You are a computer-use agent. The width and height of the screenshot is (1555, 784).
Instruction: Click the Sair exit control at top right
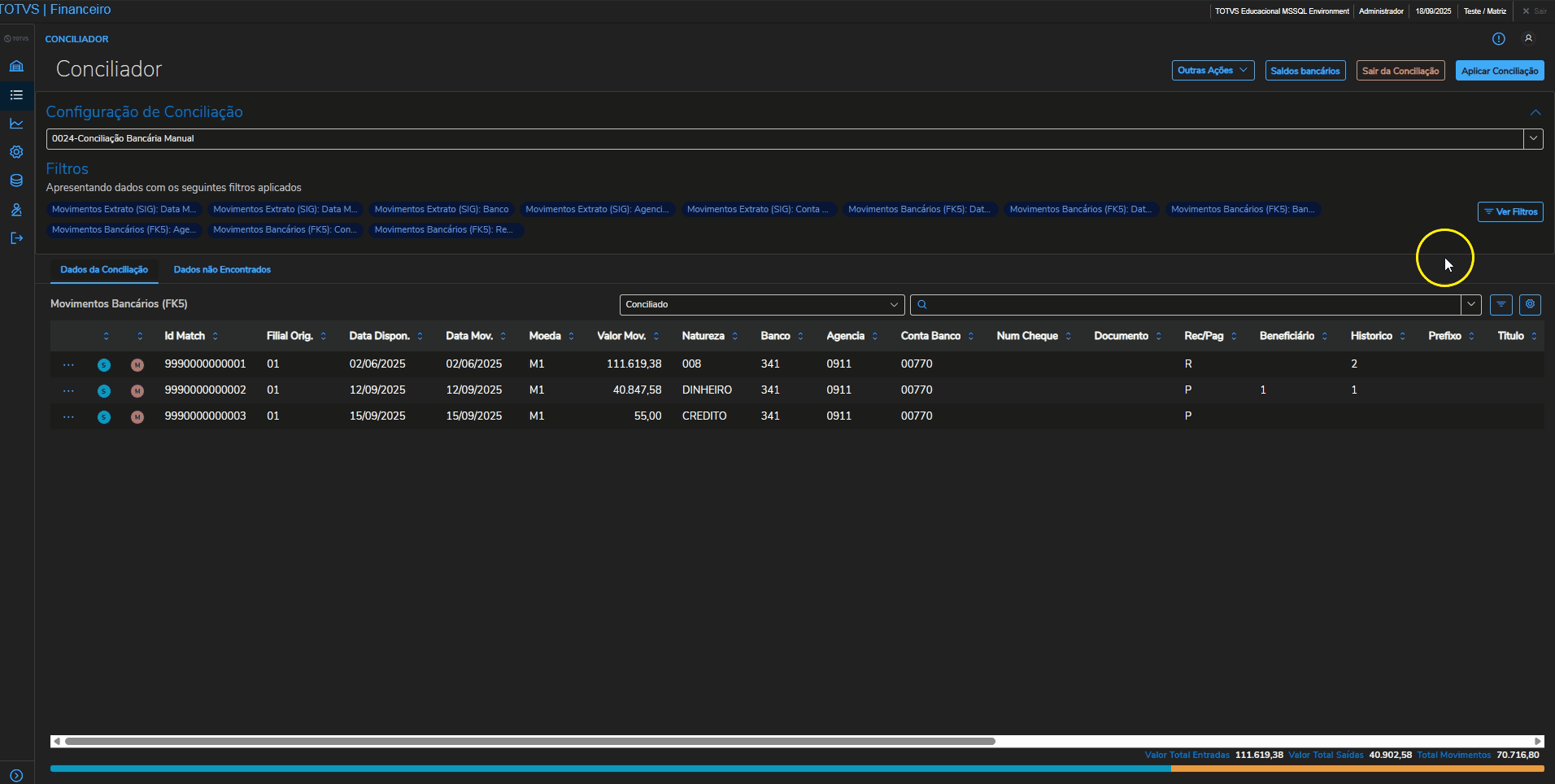click(1535, 11)
